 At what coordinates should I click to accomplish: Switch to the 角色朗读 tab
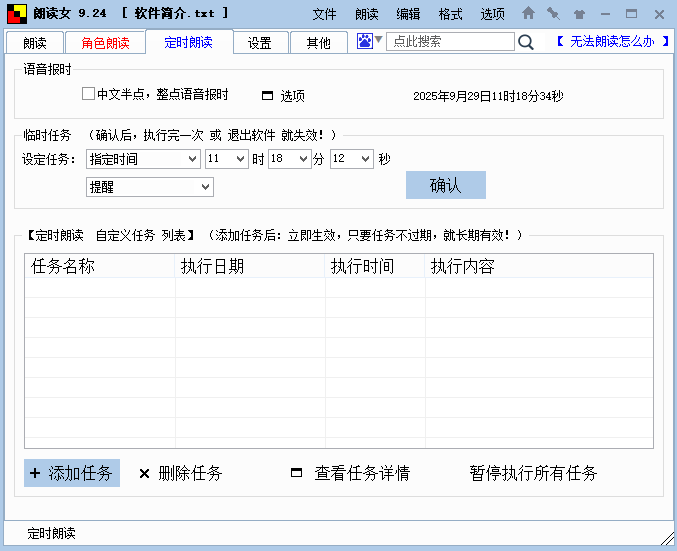(105, 43)
